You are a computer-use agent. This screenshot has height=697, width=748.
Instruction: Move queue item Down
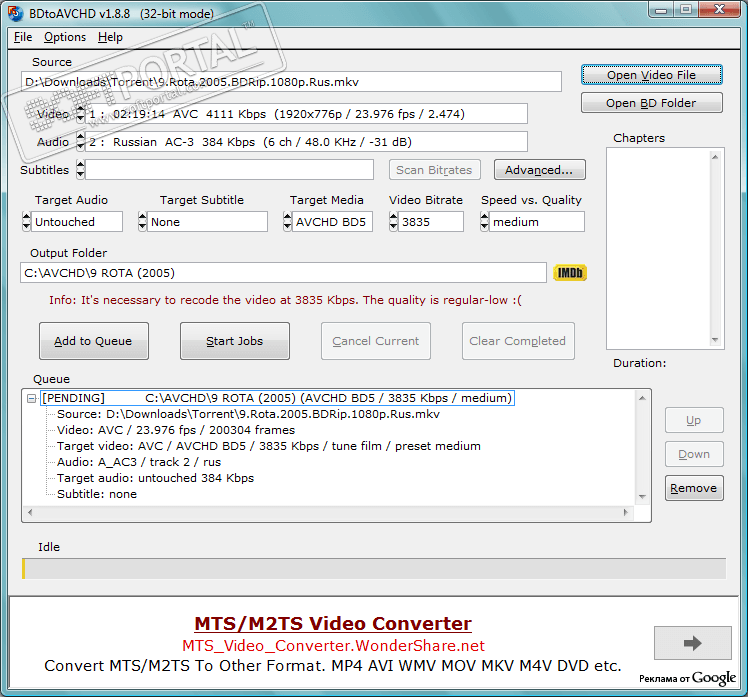point(694,454)
